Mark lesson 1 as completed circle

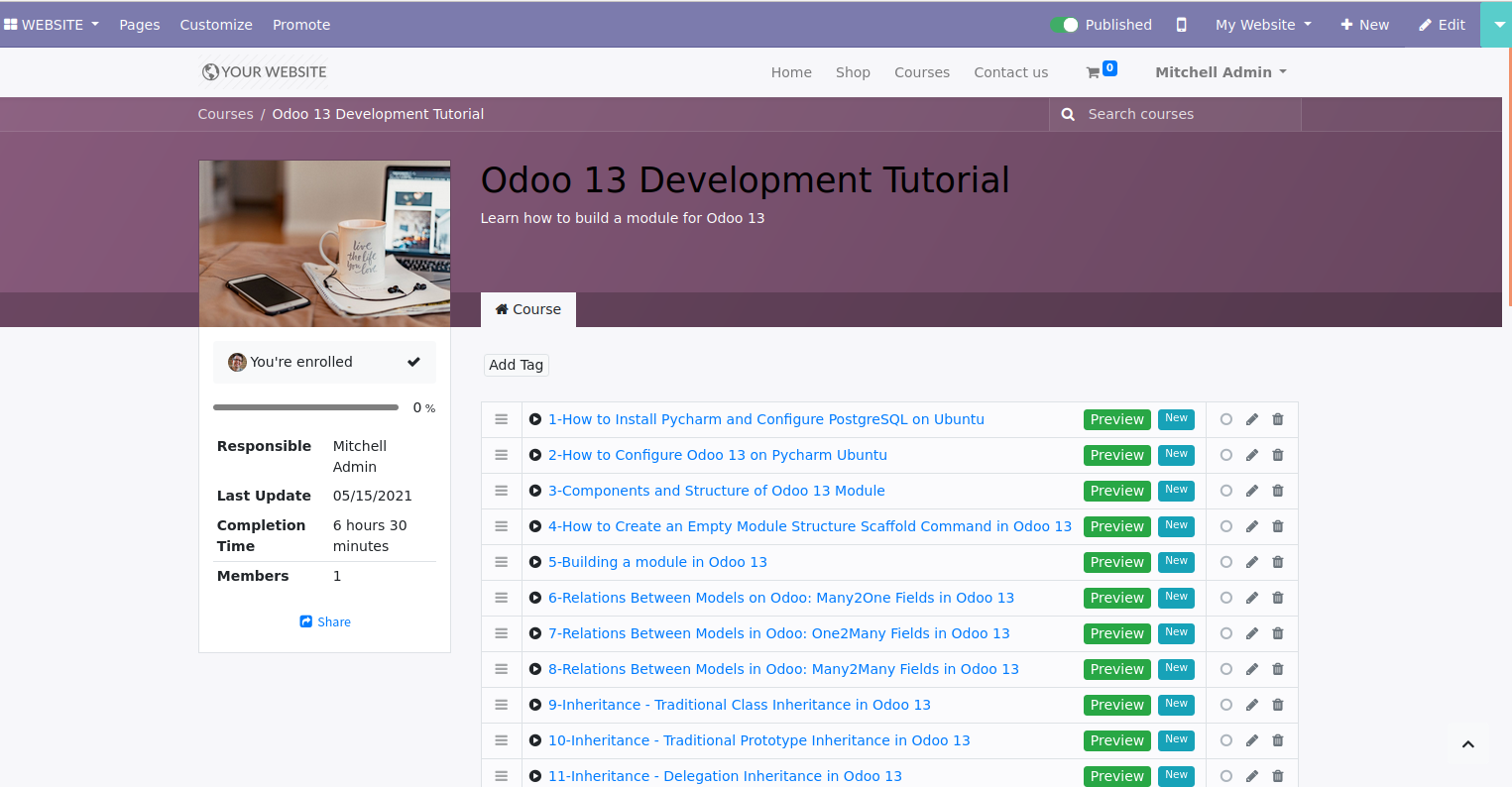[x=1226, y=419]
